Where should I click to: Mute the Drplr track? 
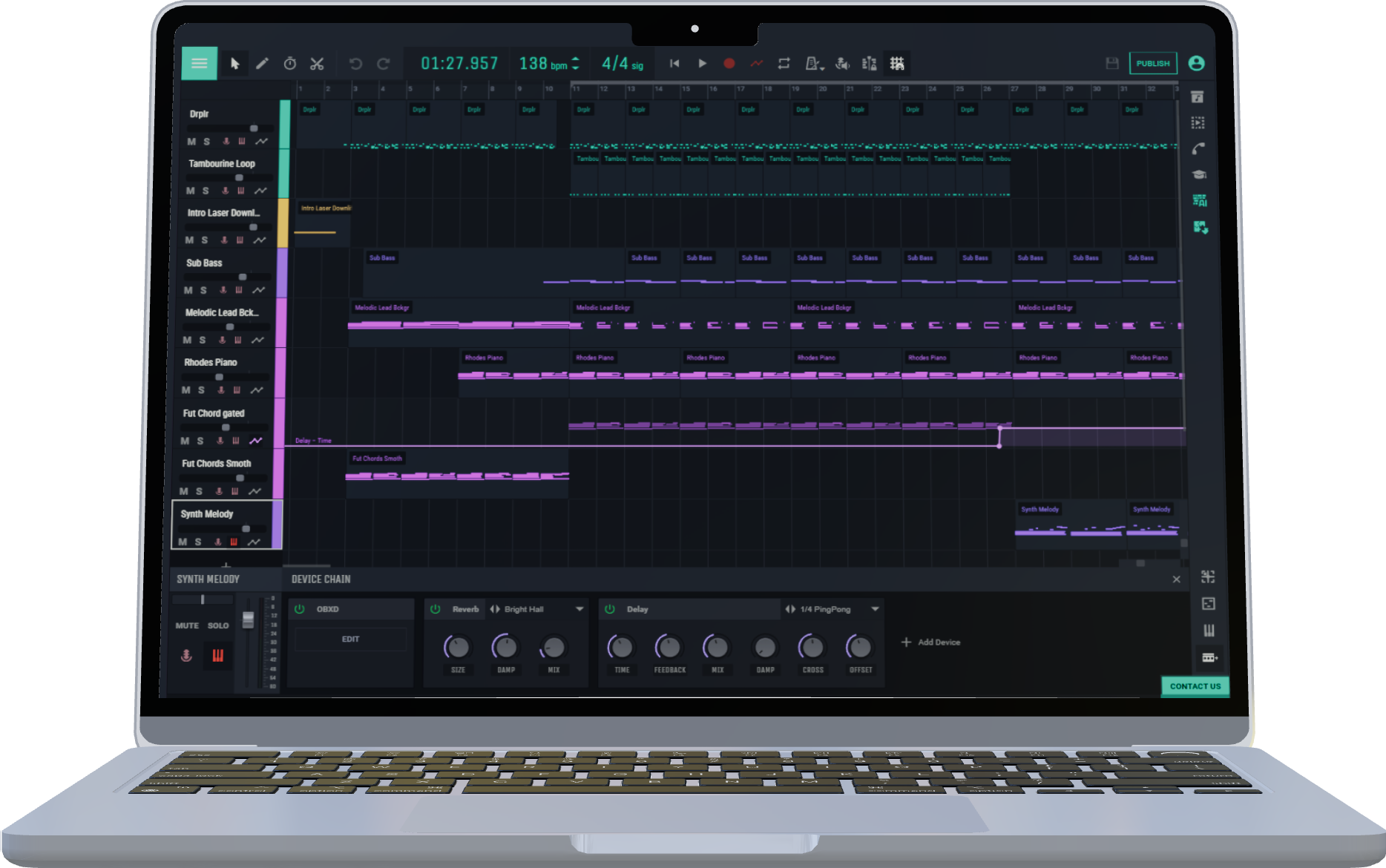(x=191, y=142)
